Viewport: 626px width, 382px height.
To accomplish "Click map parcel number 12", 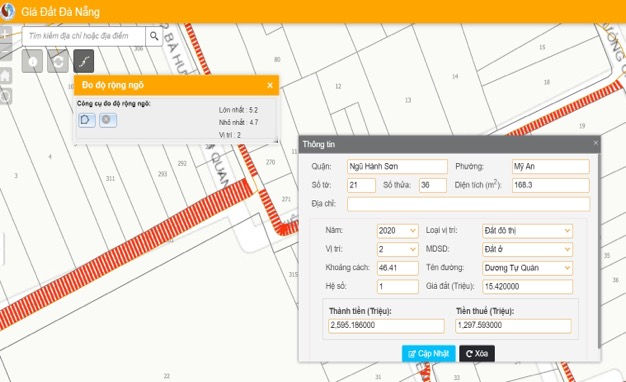I will tap(338, 86).
